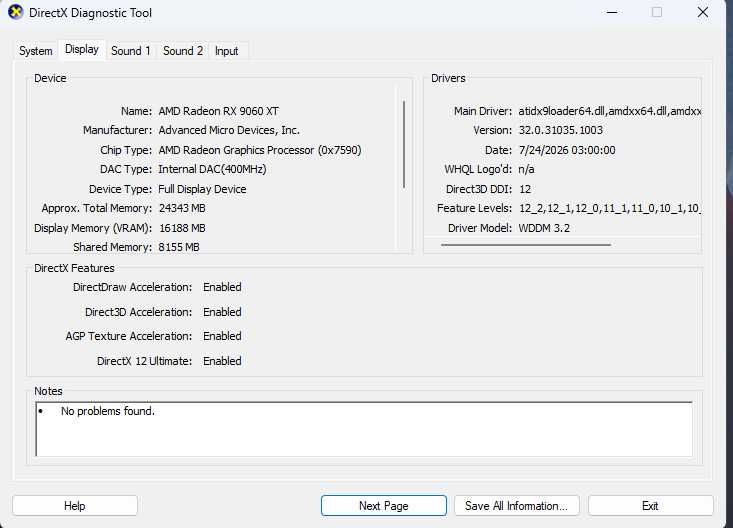This screenshot has height=528, width=733.
Task: Click the 8155 MB shared memory value
Action: pos(179,247)
